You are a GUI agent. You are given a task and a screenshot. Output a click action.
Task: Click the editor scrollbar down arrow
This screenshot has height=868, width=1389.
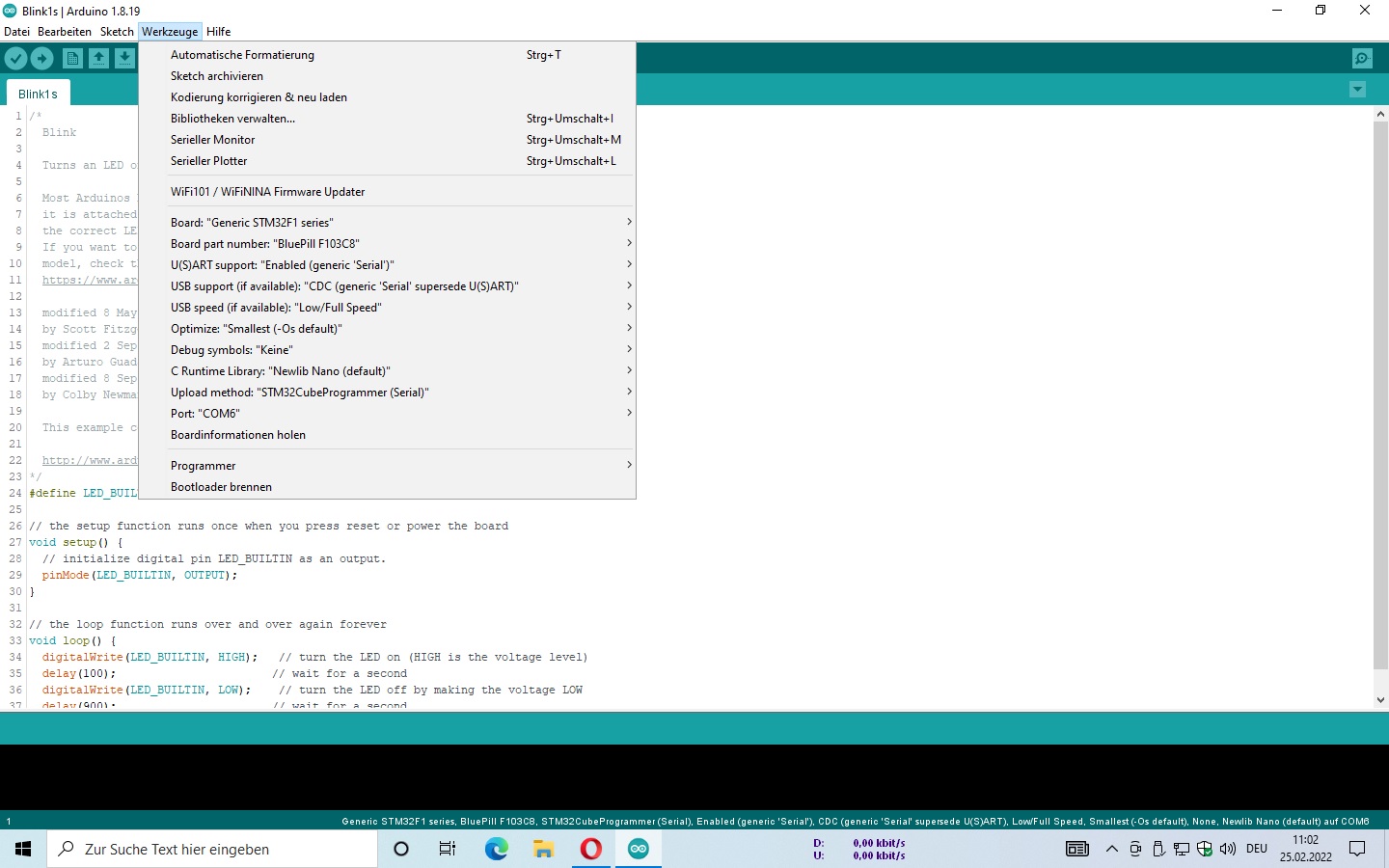1380,700
